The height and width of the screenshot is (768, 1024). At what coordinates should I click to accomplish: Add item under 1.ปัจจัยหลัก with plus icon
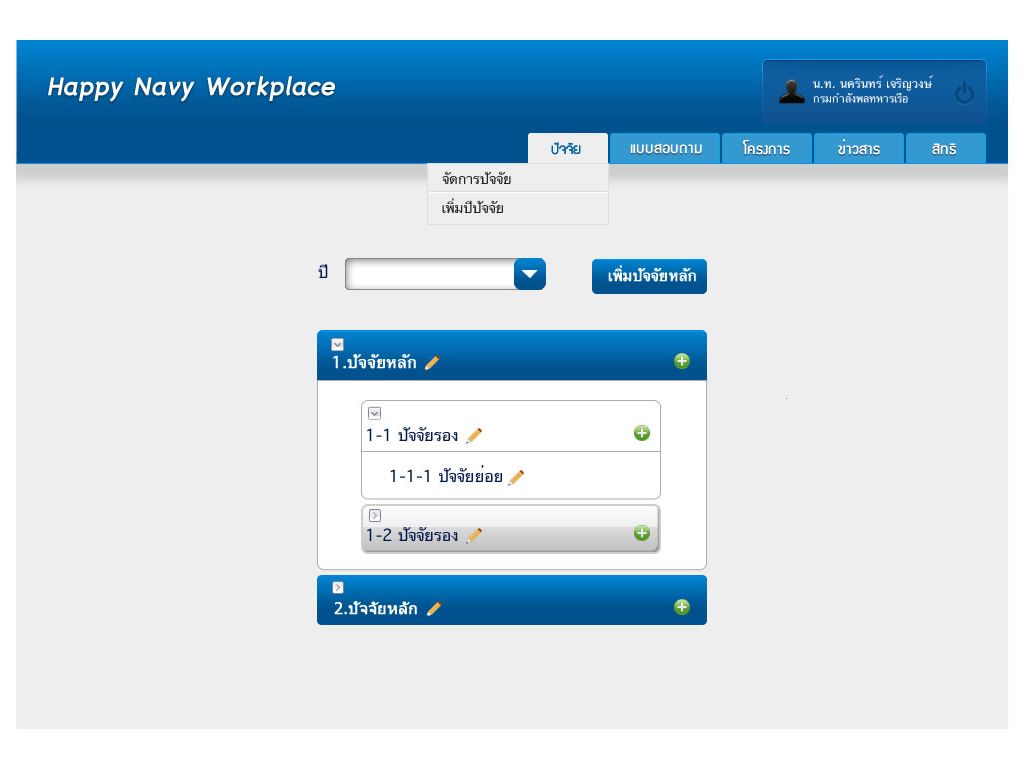682,361
